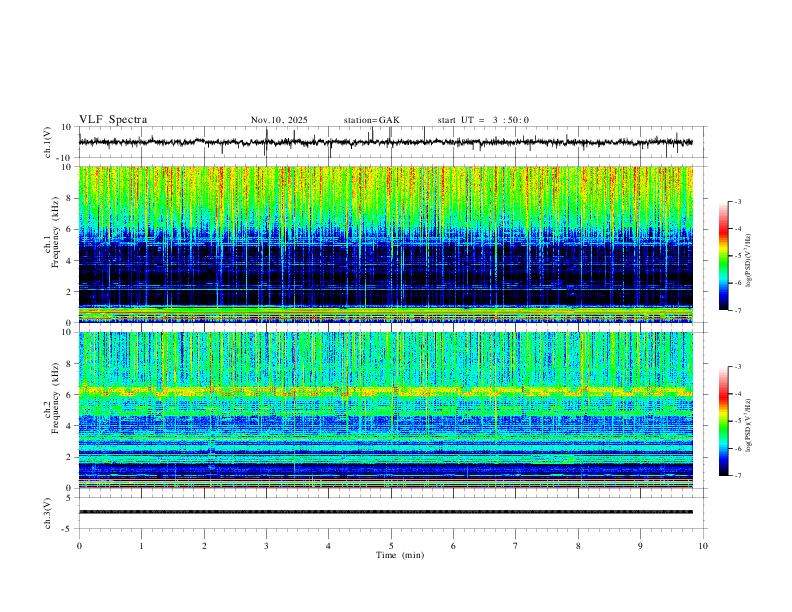This screenshot has width=792, height=612.
Task: Click time axis tick label "4"
Action: 328,546
